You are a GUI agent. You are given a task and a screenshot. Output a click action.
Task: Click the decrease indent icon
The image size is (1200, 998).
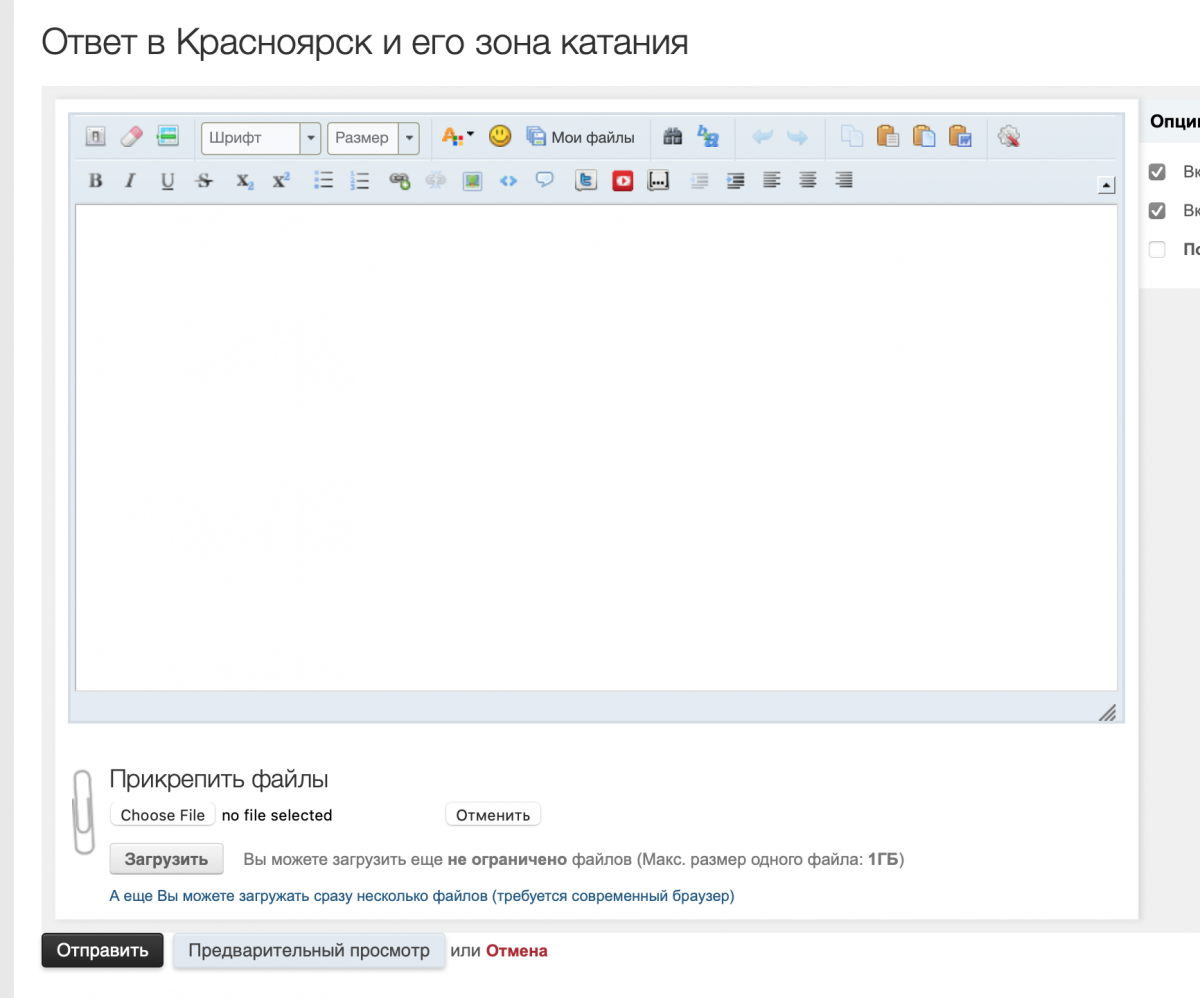click(x=699, y=181)
